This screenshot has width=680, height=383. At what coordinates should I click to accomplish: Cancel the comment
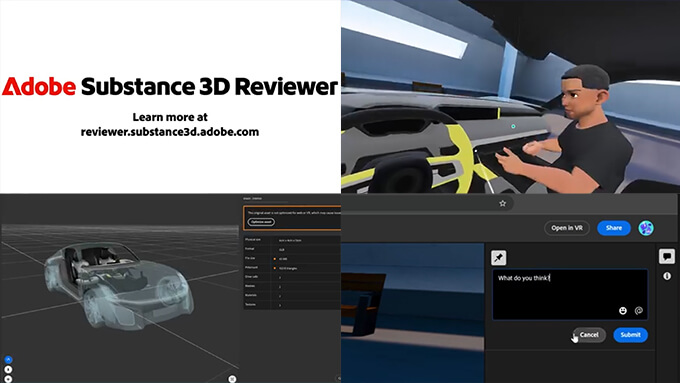click(588, 335)
